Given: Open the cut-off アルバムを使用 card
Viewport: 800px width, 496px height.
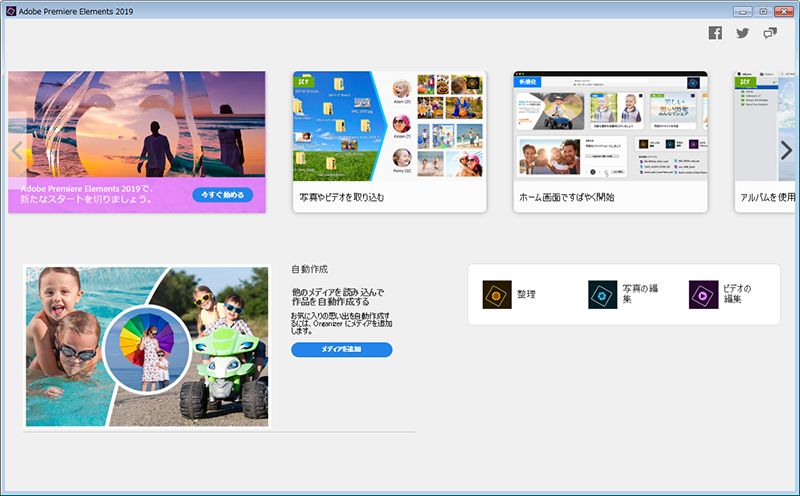Looking at the screenshot, I should 765,142.
